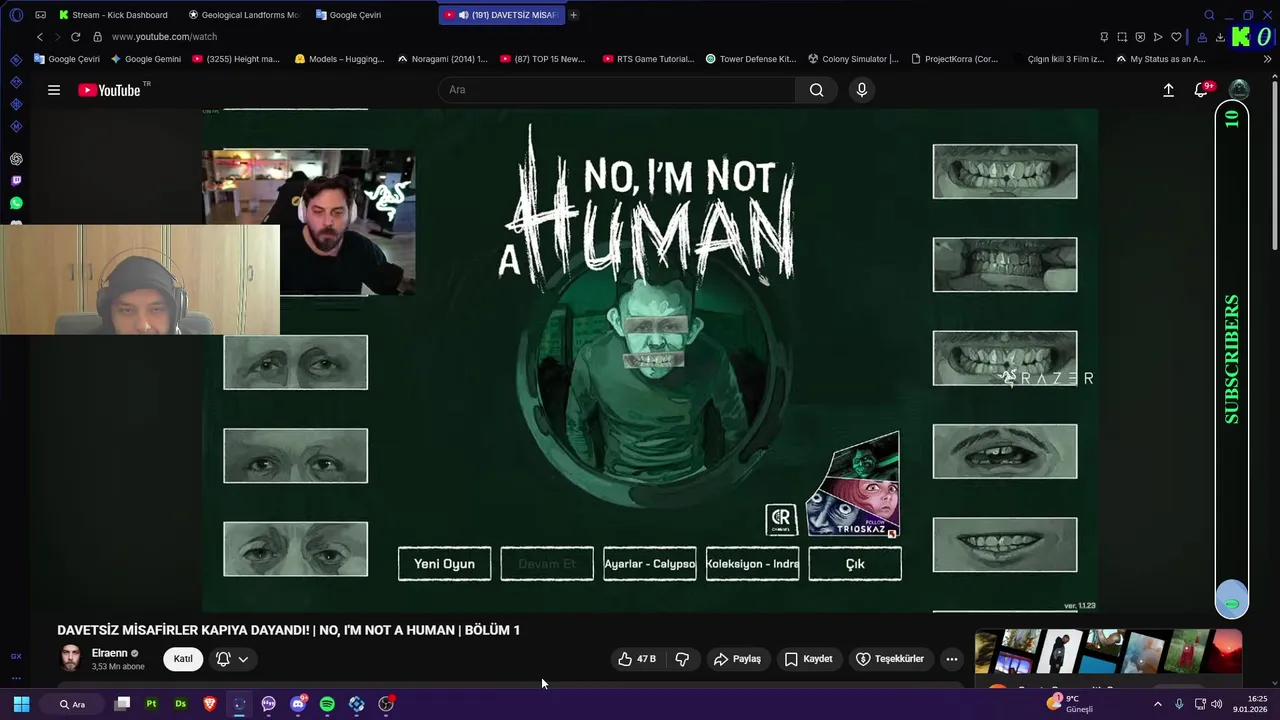This screenshot has width=1280, height=720.
Task: Open the Google Gemini bookmark
Action: coord(146,59)
